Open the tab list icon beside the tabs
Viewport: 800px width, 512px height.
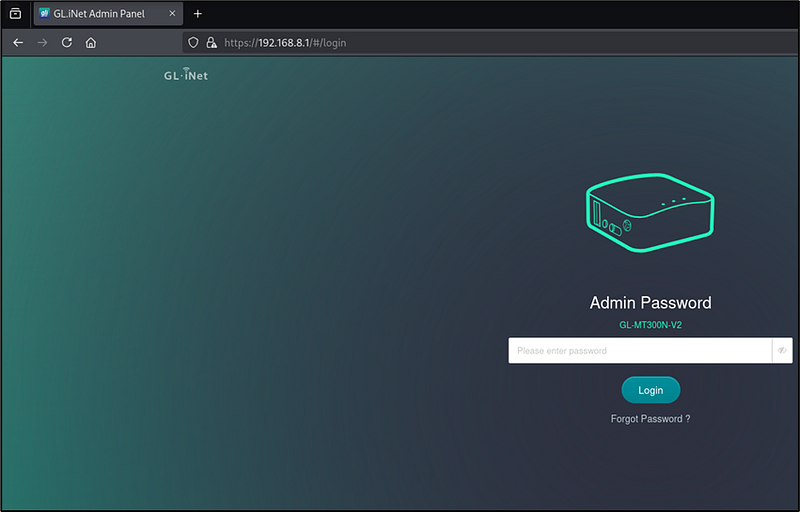(15, 14)
